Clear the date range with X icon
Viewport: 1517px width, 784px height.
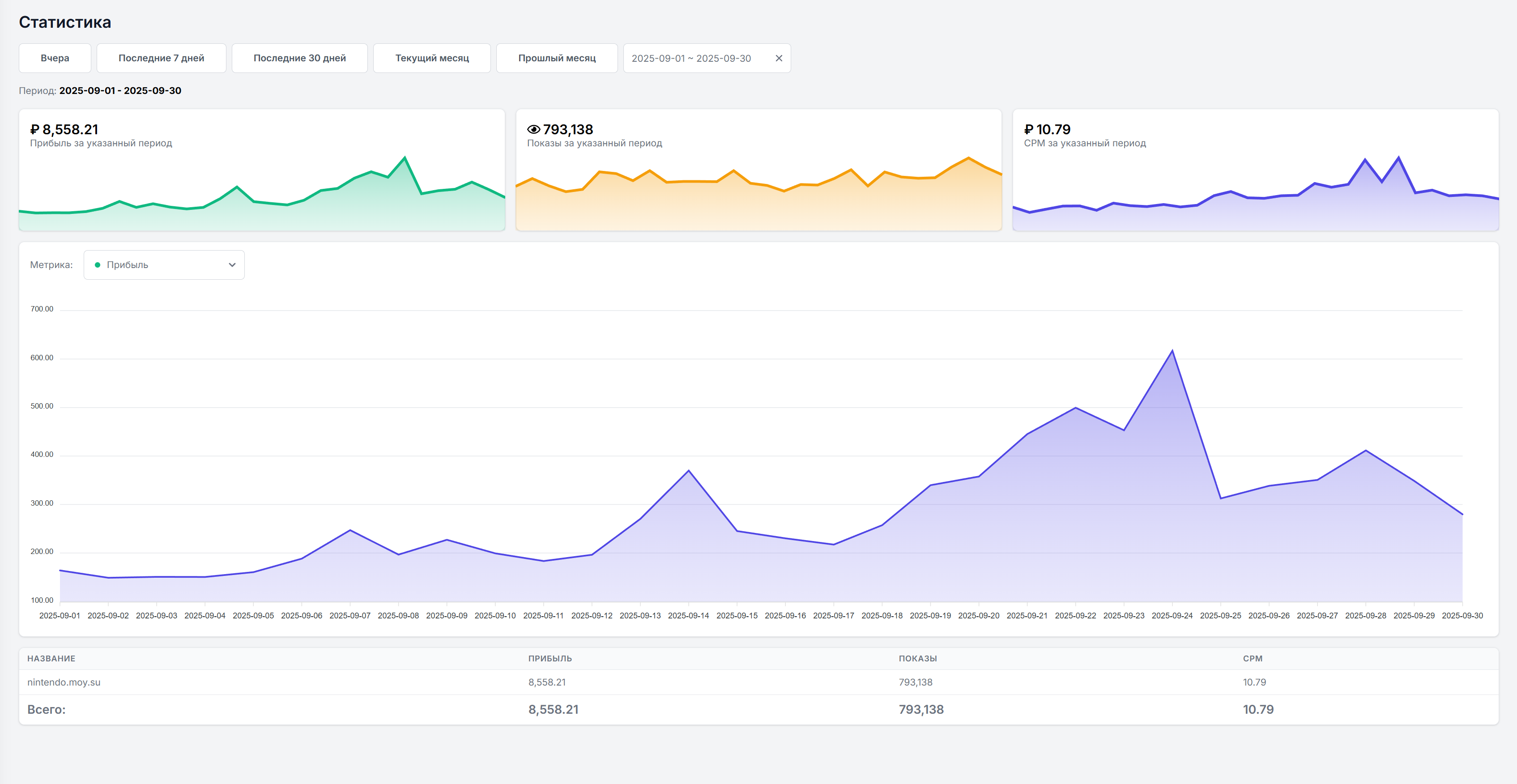coord(779,58)
